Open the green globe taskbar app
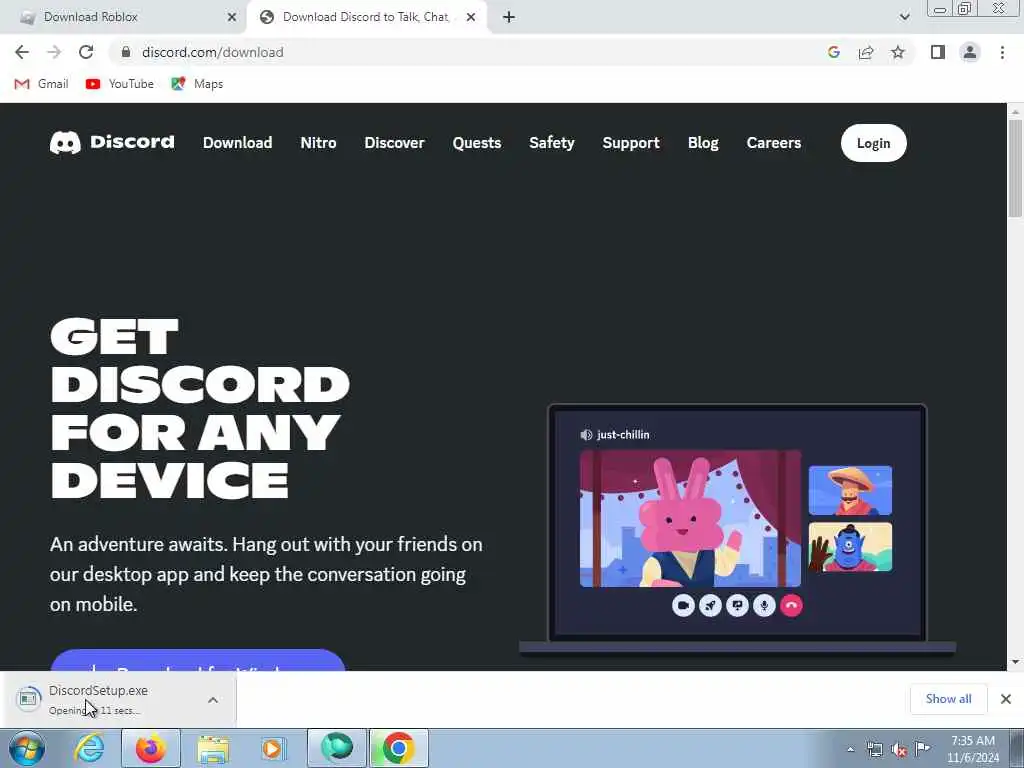The height and width of the screenshot is (768, 1024). pyautogui.click(x=336, y=748)
